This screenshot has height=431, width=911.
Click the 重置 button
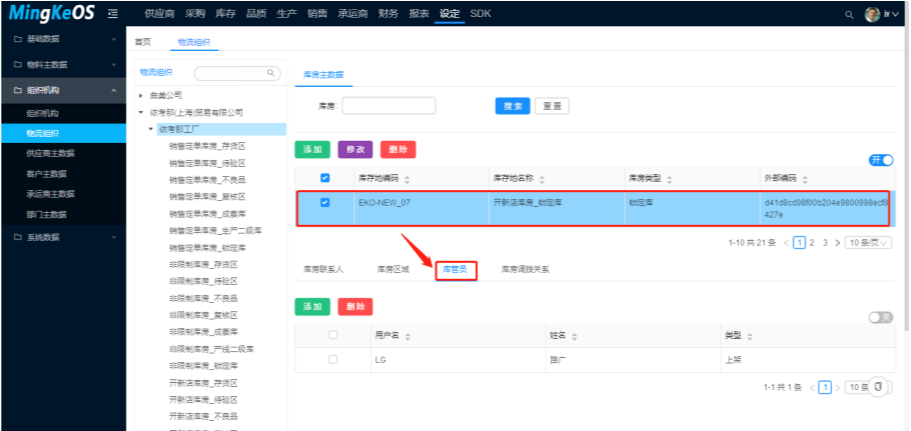coord(551,106)
